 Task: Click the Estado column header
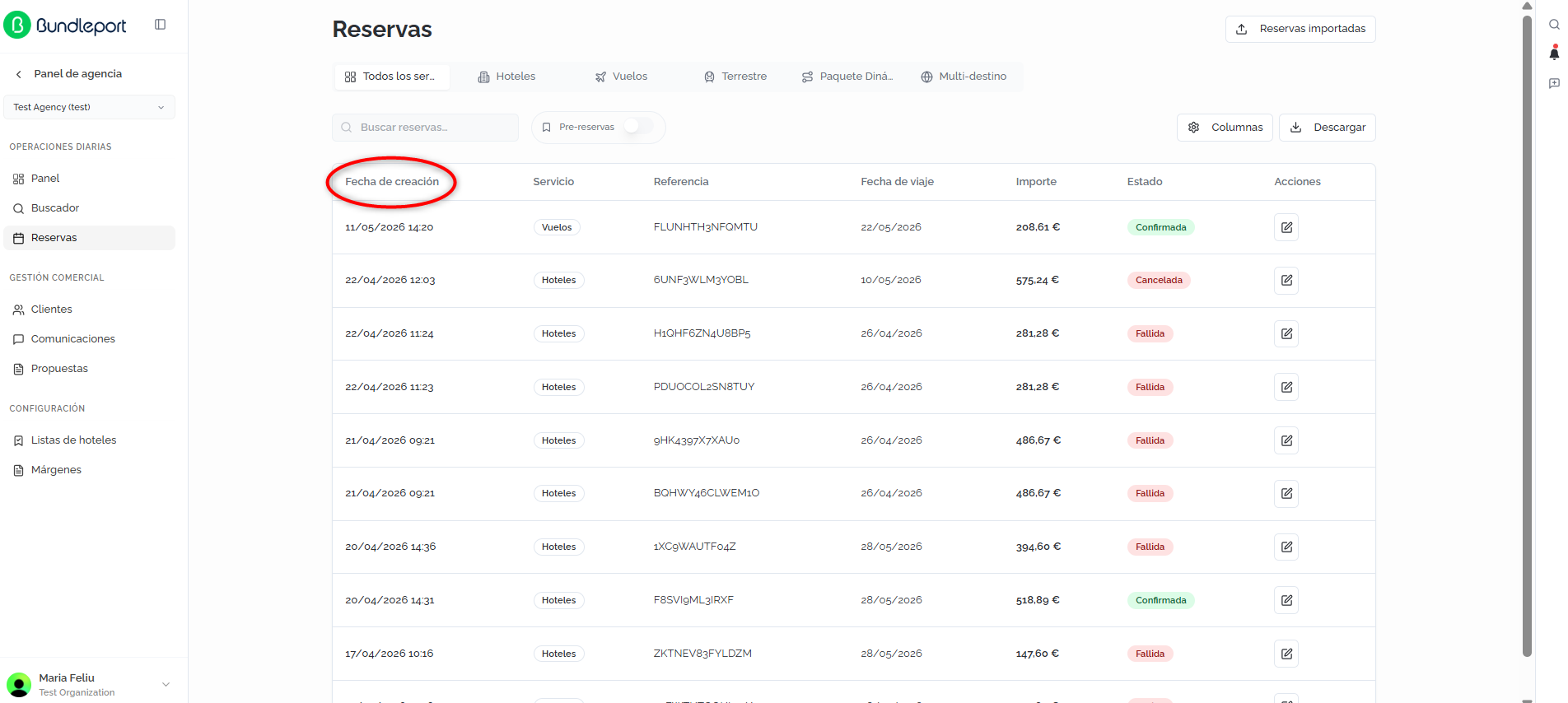(x=1145, y=182)
